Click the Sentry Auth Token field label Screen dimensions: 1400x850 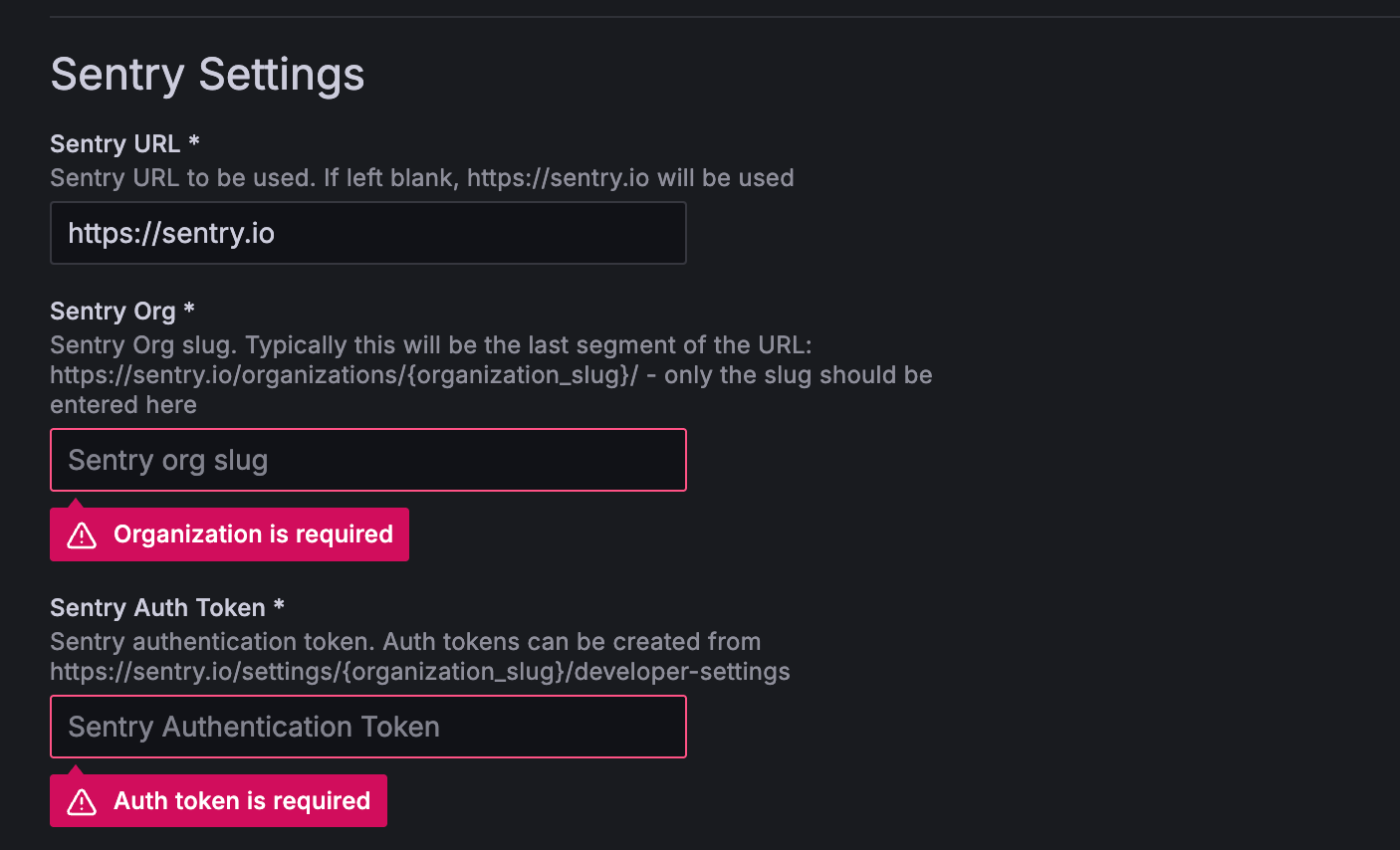tap(157, 607)
